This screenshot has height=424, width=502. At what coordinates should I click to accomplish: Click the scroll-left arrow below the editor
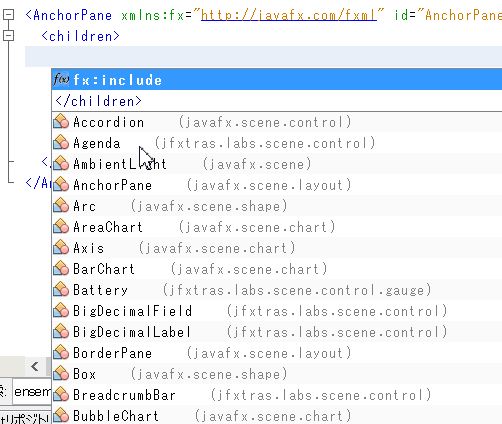[x=35, y=367]
